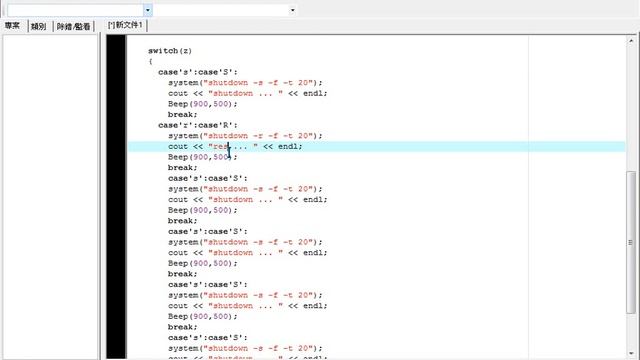Click inside the first toolbar combo field
The height and width of the screenshot is (360, 640).
click(75, 10)
